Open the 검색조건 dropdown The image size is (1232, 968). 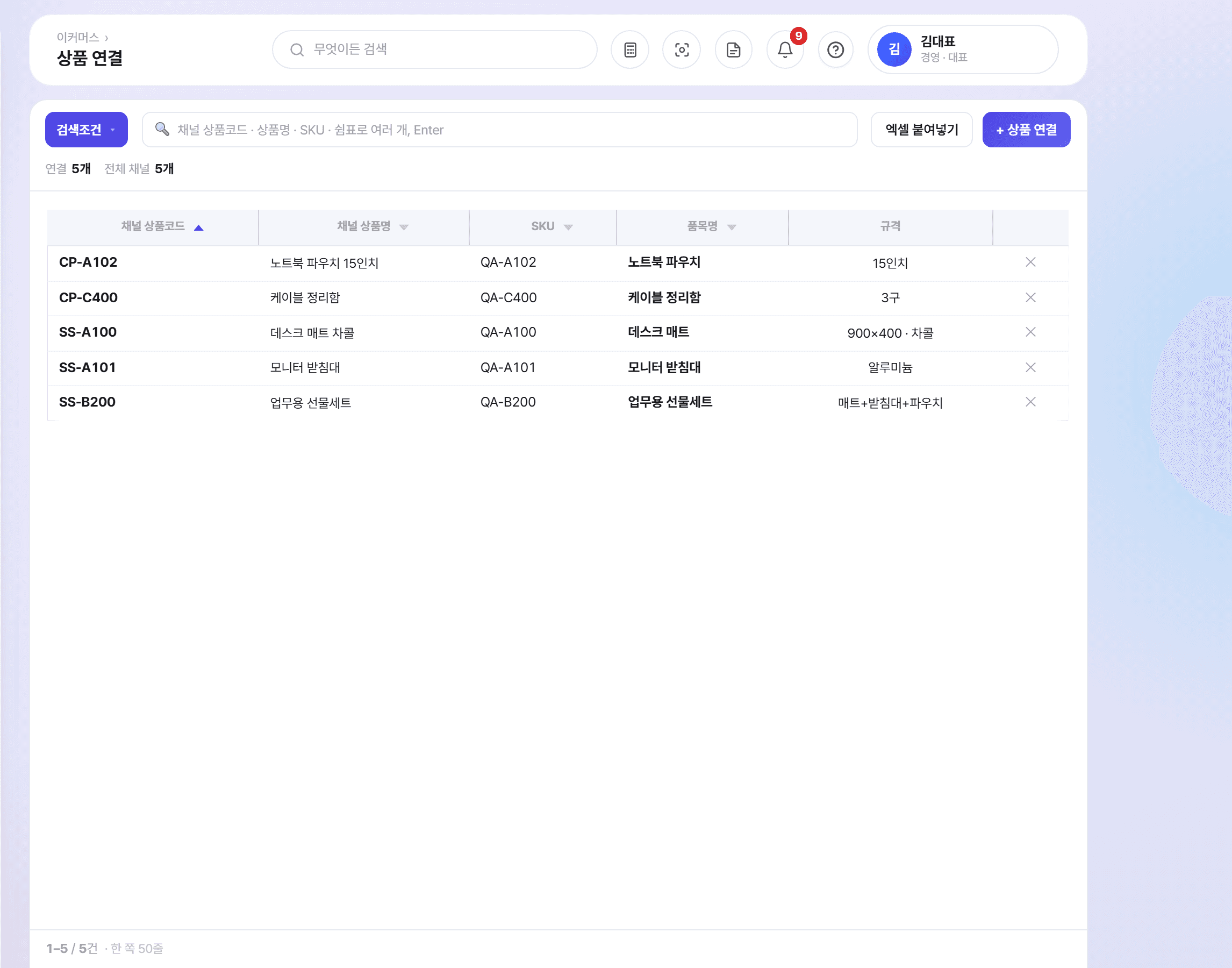click(x=86, y=130)
